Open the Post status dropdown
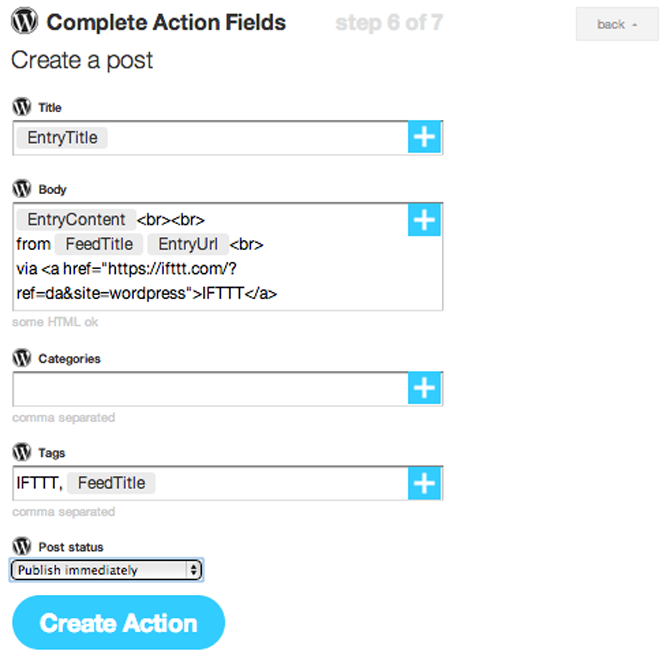670x662 pixels. (x=107, y=570)
